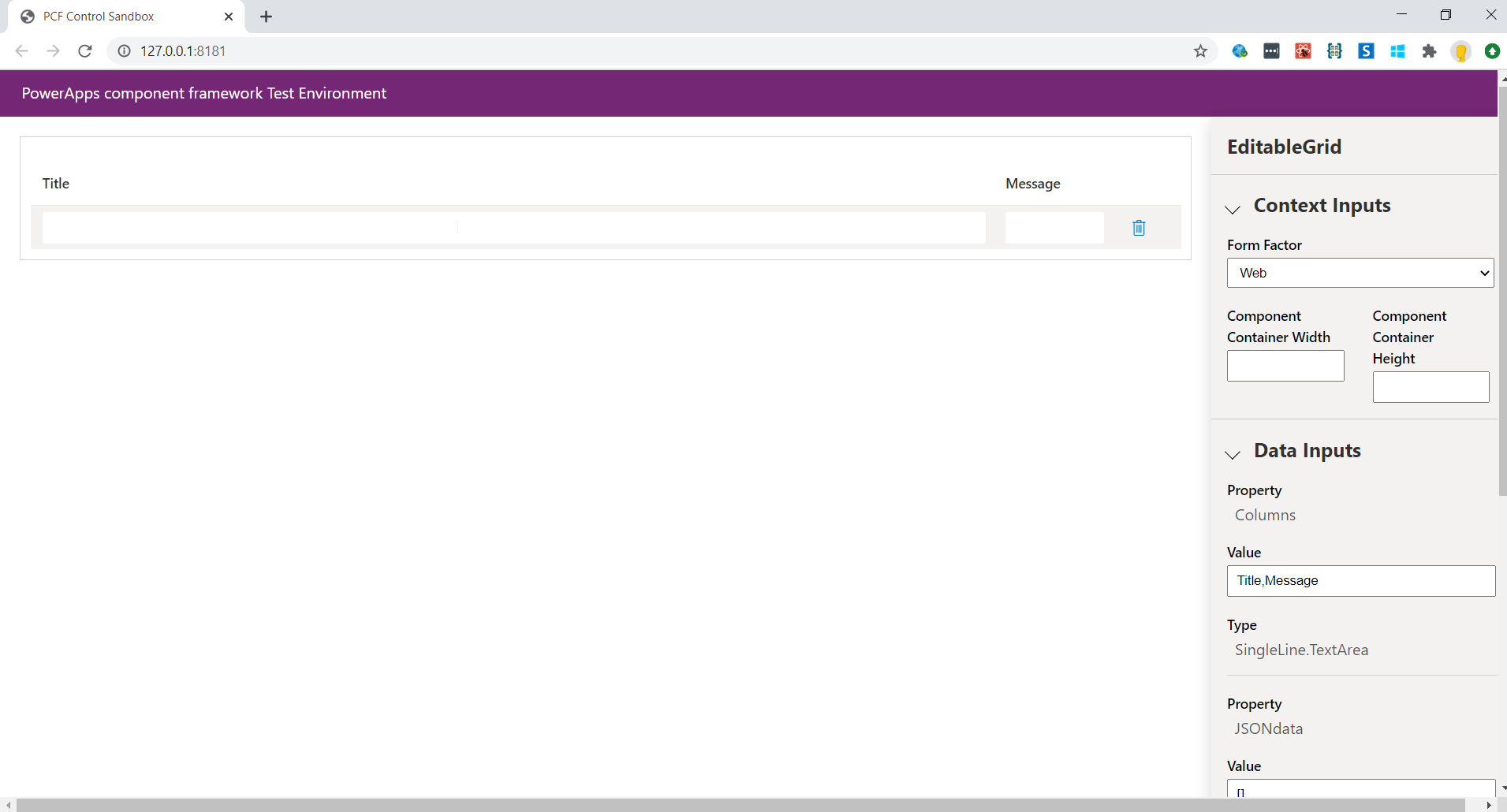Image resolution: width=1507 pixels, height=812 pixels.
Task: Open the dark dotted extension icon
Action: pyautogui.click(x=1271, y=51)
